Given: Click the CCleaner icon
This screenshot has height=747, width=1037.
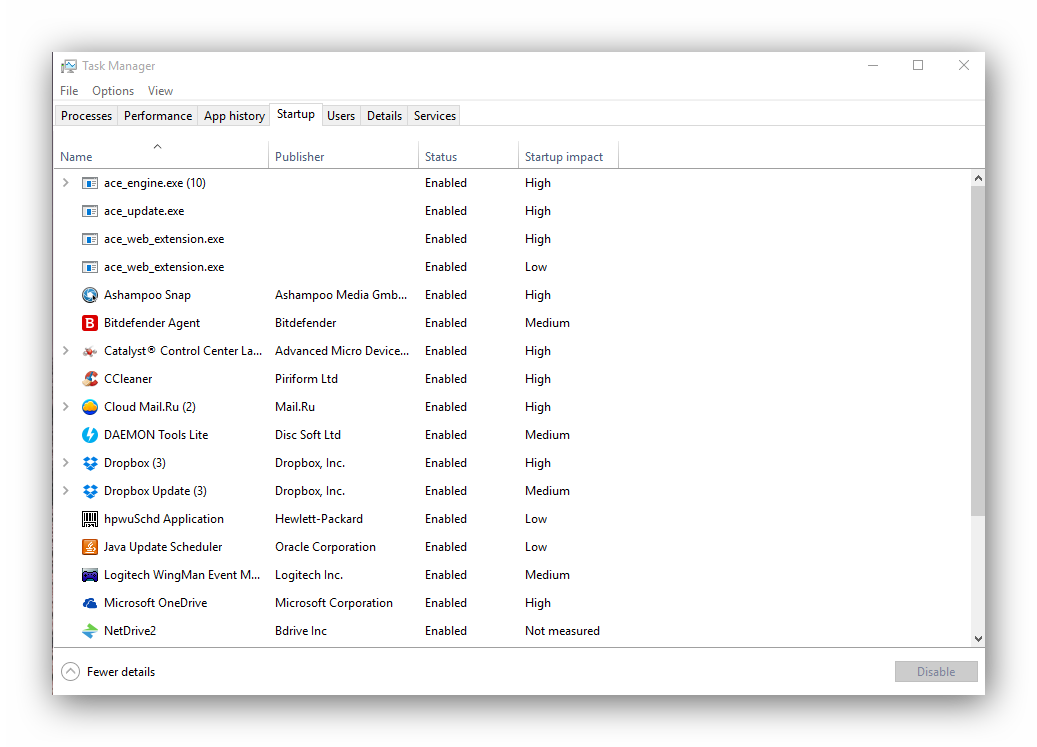Looking at the screenshot, I should 90,379.
